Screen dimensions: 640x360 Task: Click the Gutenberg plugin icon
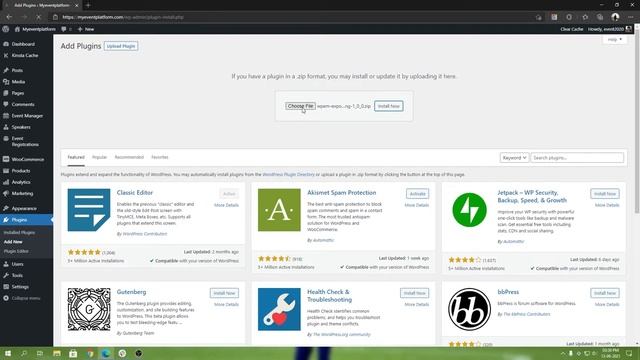[89, 309]
